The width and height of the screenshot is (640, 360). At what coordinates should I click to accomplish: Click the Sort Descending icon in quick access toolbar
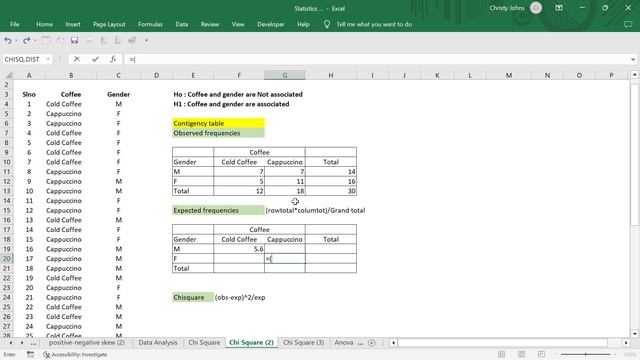(118, 40)
